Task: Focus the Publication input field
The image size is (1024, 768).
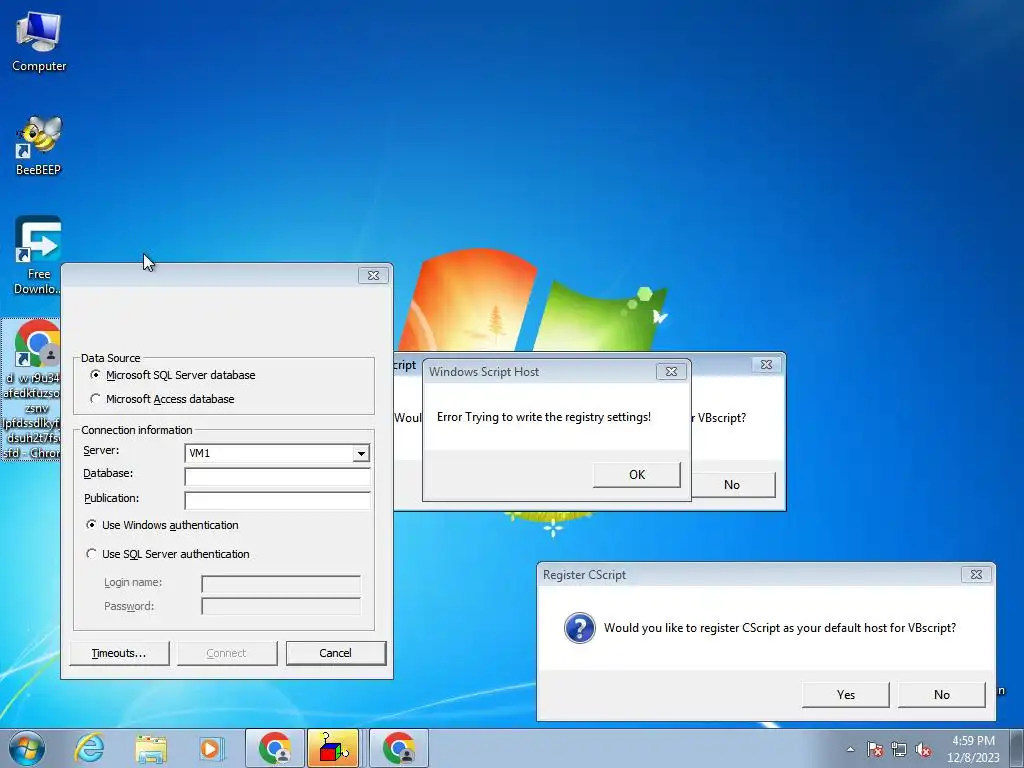Action: click(278, 501)
